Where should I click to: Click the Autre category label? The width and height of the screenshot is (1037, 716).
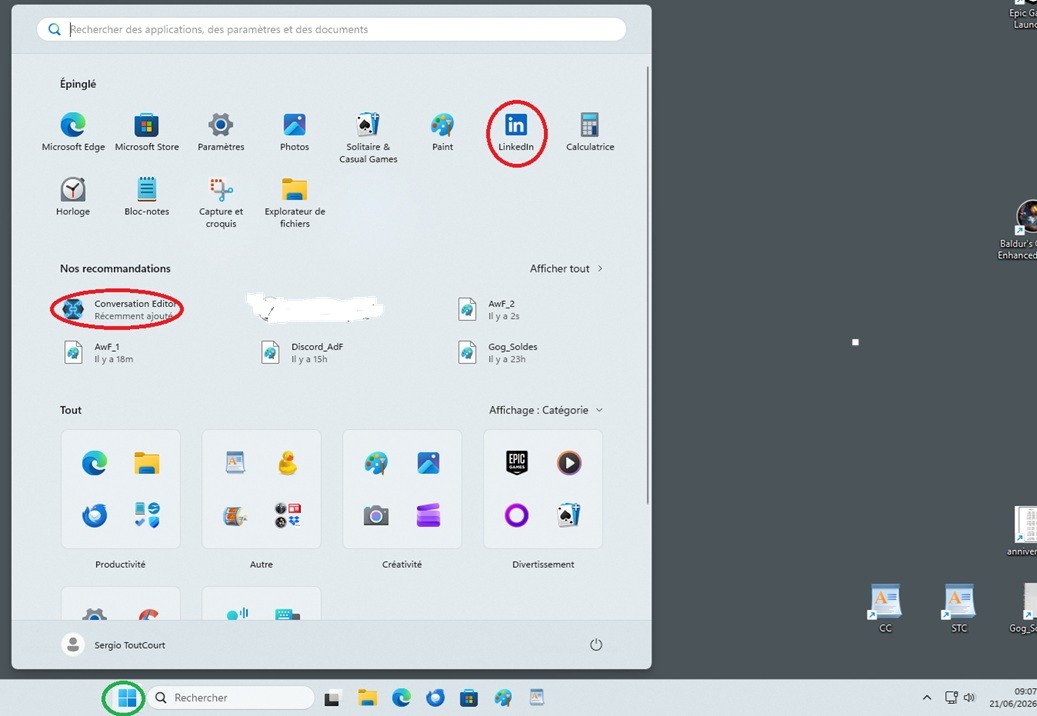coord(261,565)
